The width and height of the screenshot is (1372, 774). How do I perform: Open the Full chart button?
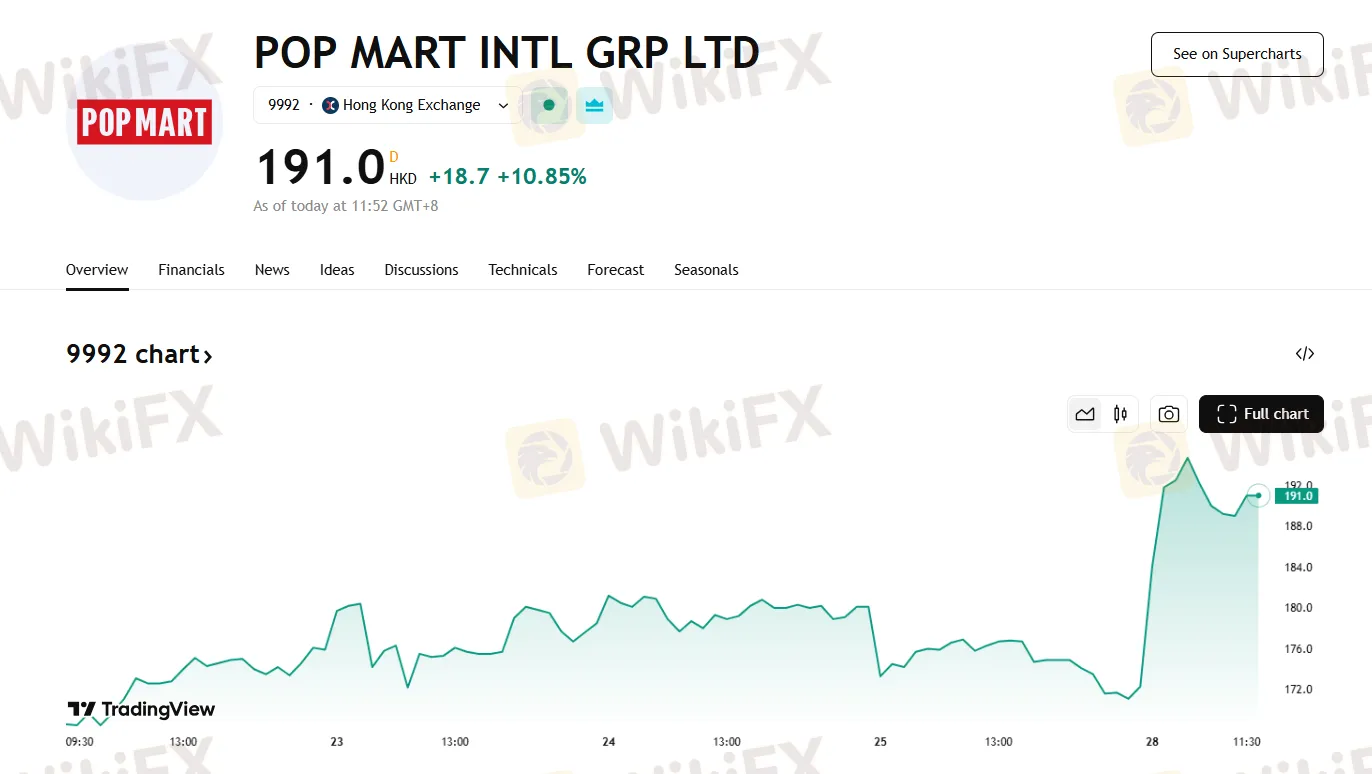(x=1261, y=414)
